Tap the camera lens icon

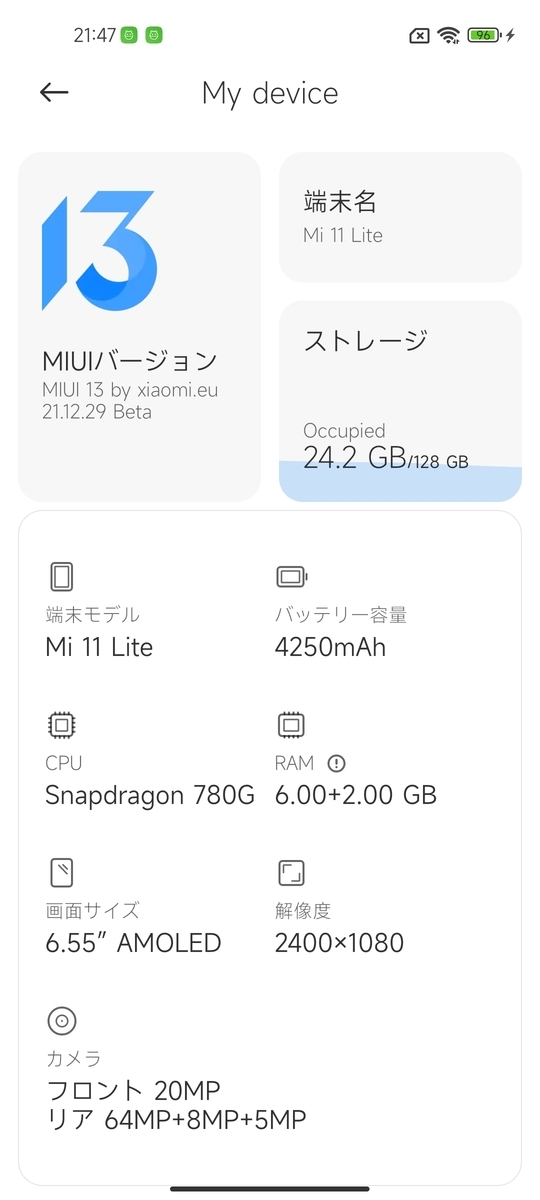tap(61, 1021)
